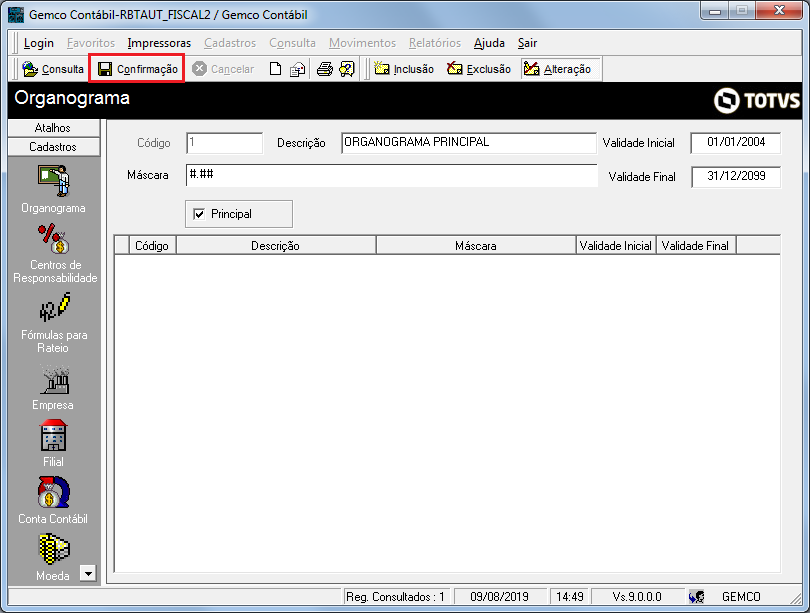The image size is (812, 613).
Task: Close the Gemco Contábil window
Action: [x=779, y=10]
